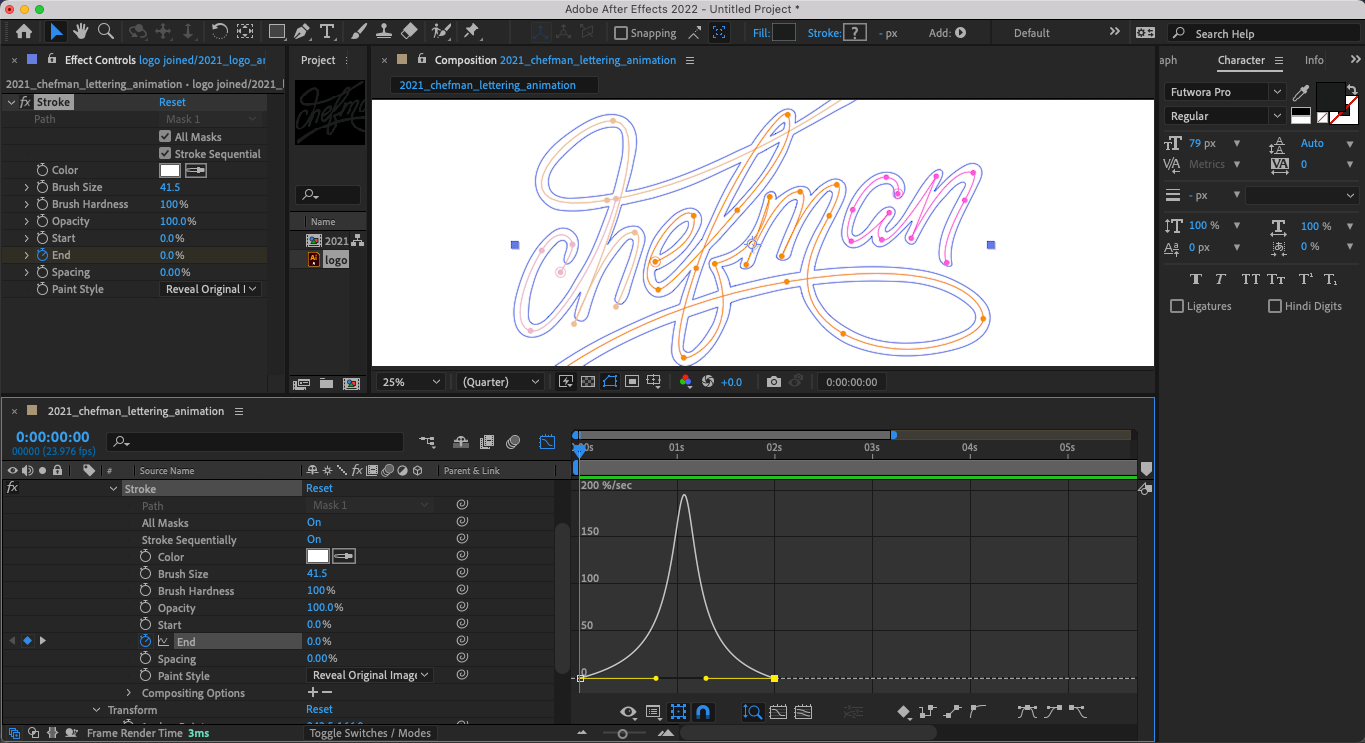Toggle the End stopwatch in Effect Controls
The width and height of the screenshot is (1365, 743).
(42, 255)
